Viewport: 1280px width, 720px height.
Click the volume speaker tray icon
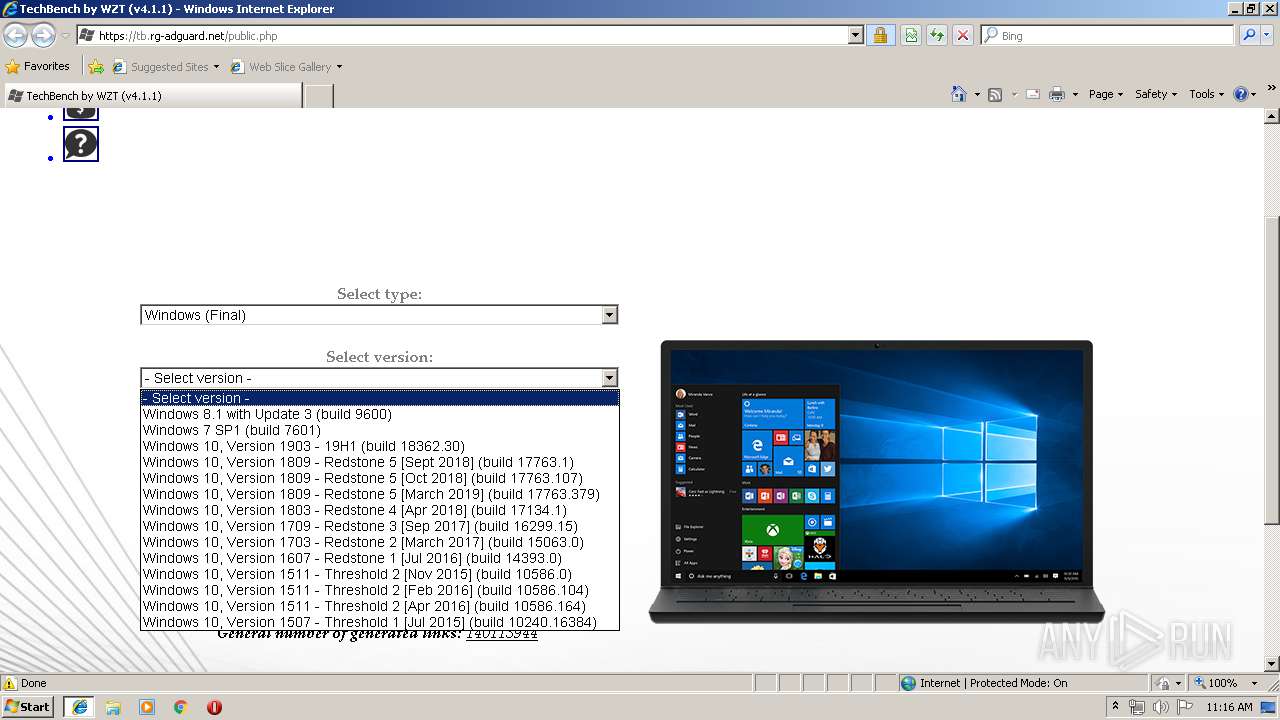pos(1160,707)
